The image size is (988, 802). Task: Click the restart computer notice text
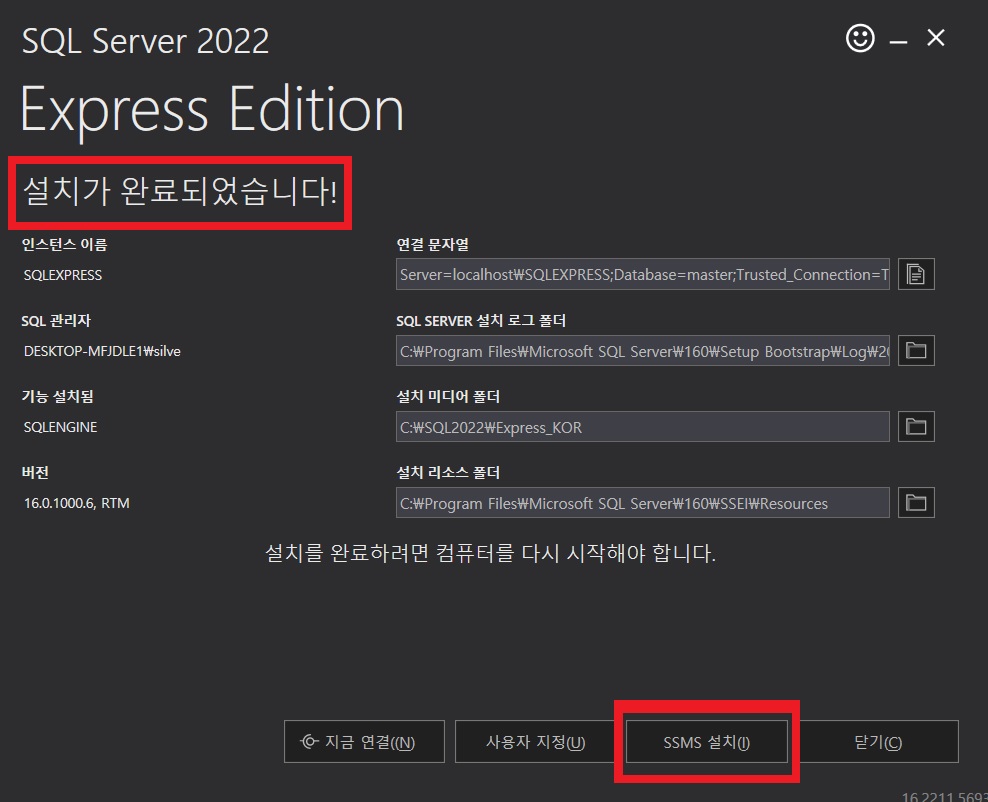pos(492,553)
